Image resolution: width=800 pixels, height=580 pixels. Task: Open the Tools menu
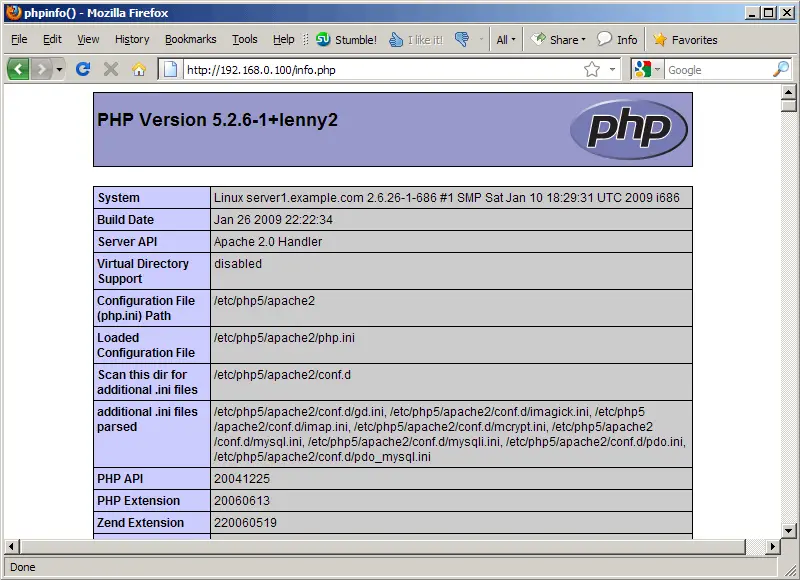[x=244, y=39]
